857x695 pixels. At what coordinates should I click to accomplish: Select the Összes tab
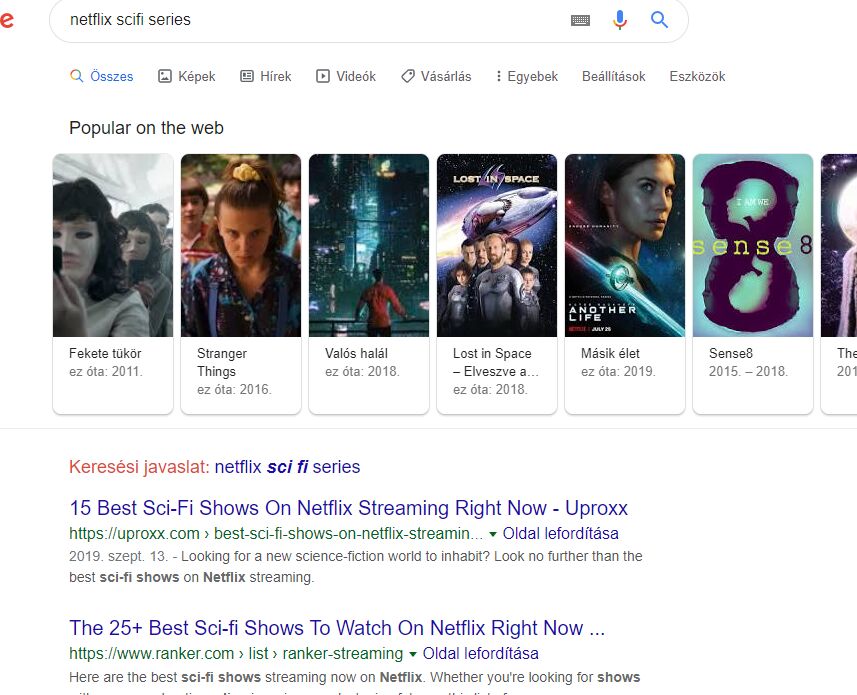click(x=102, y=76)
